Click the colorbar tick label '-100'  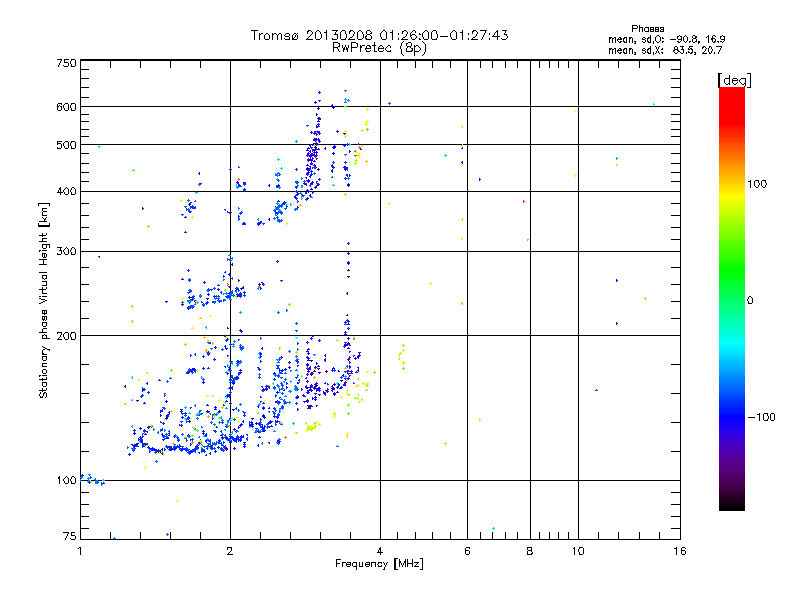(x=761, y=417)
